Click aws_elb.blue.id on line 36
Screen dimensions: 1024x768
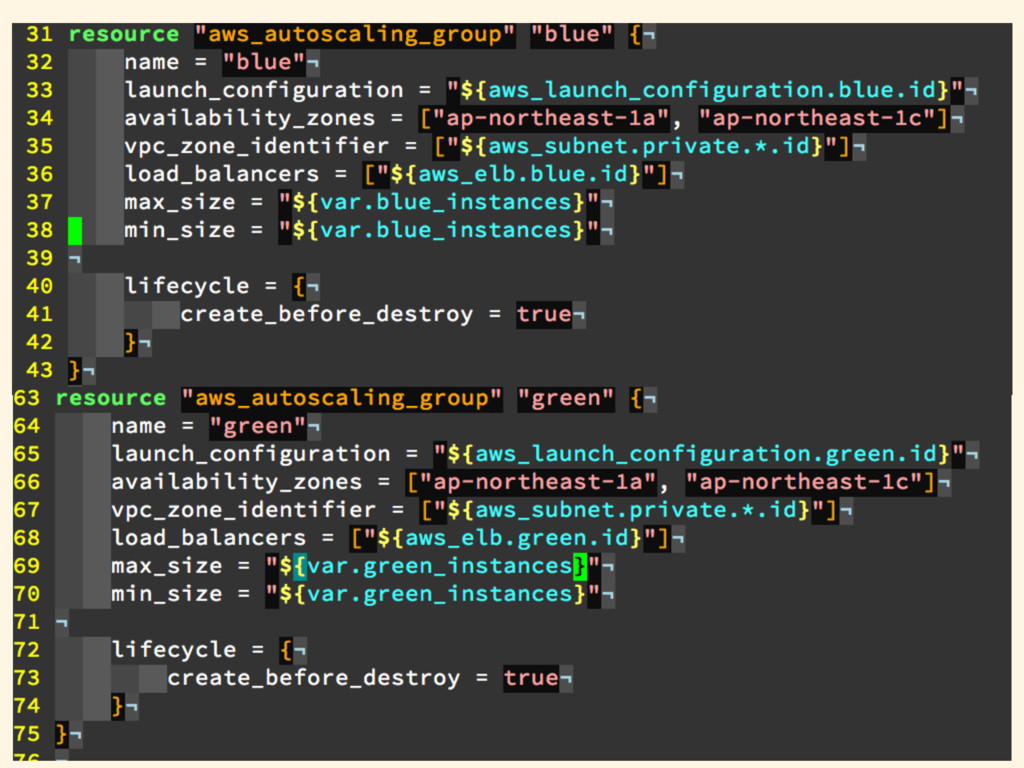click(x=522, y=174)
